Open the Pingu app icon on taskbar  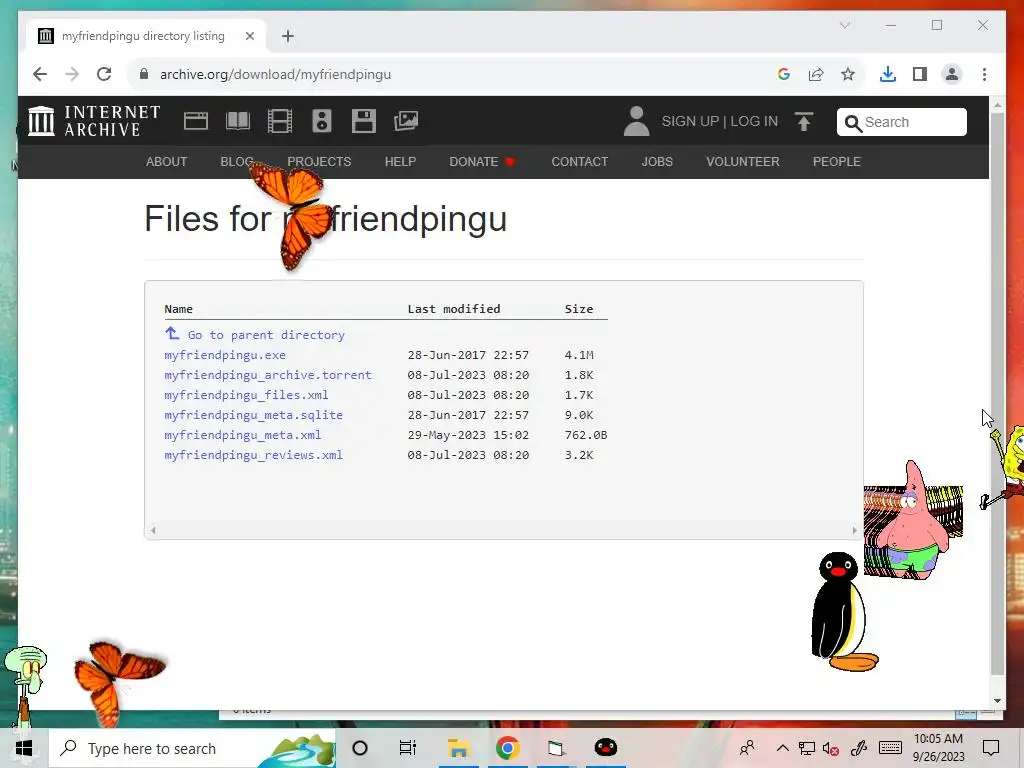tap(605, 748)
